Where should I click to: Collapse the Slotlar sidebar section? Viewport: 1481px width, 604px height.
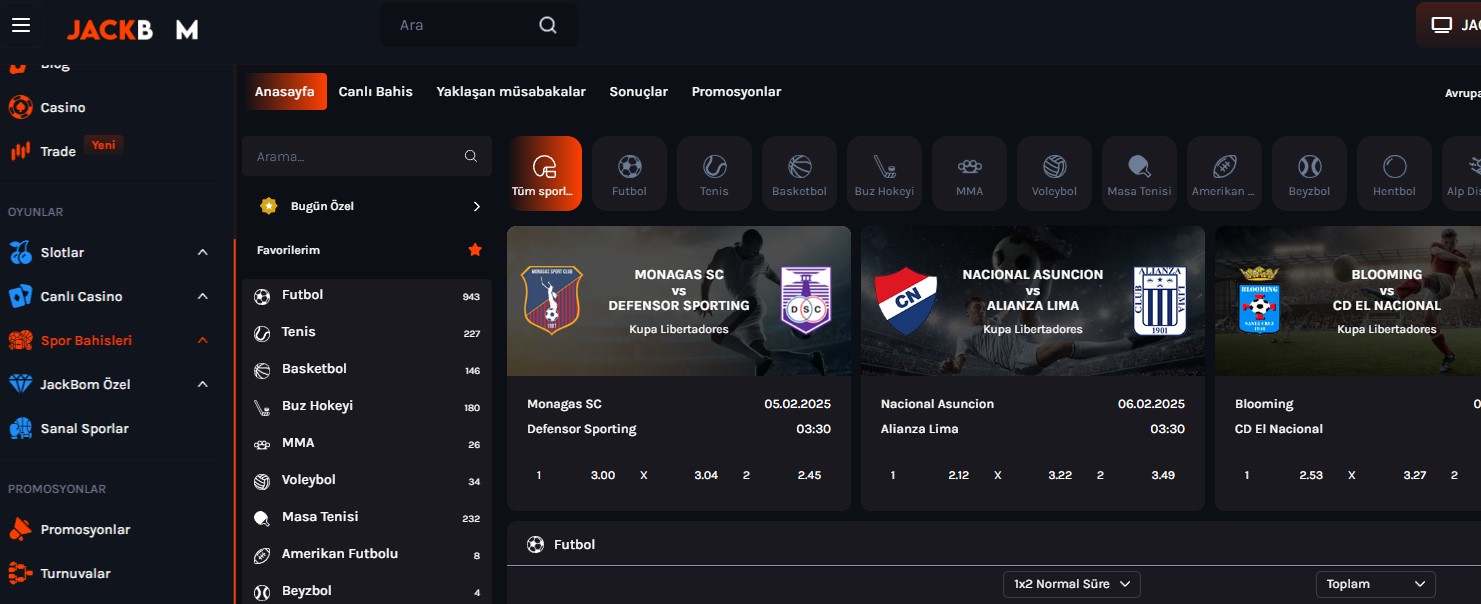203,252
